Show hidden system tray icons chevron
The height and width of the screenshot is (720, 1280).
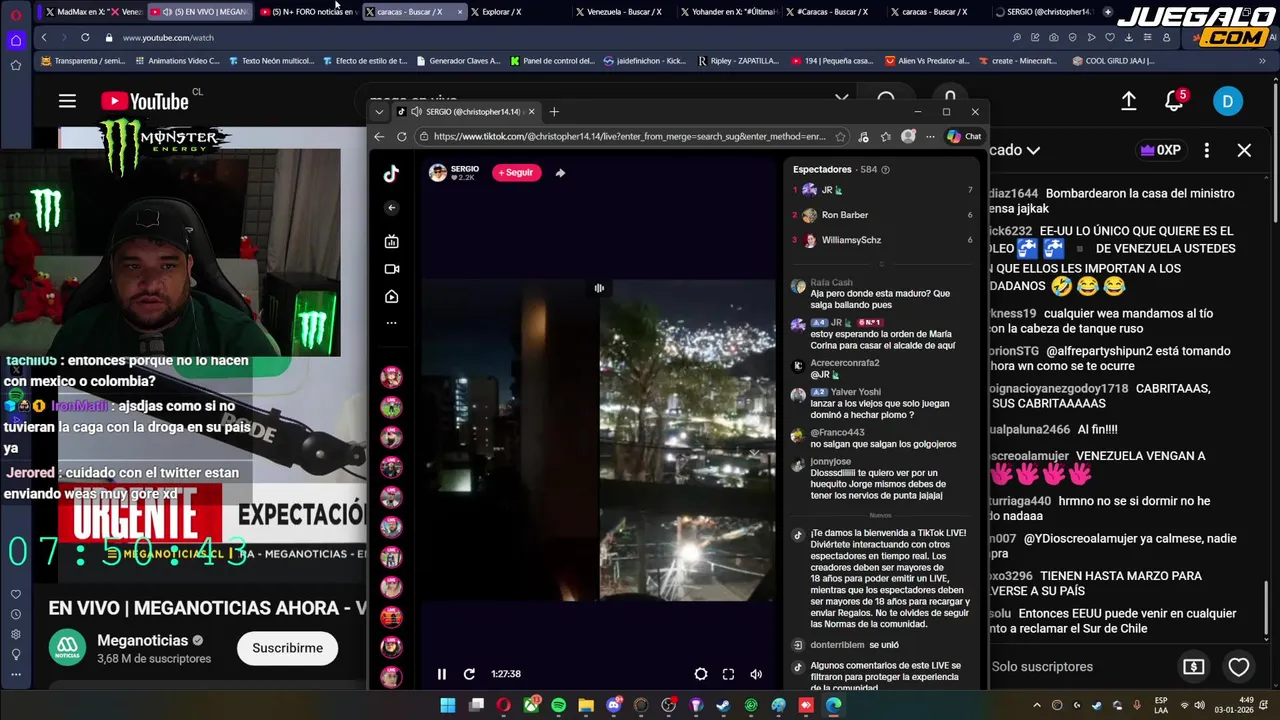1036,706
